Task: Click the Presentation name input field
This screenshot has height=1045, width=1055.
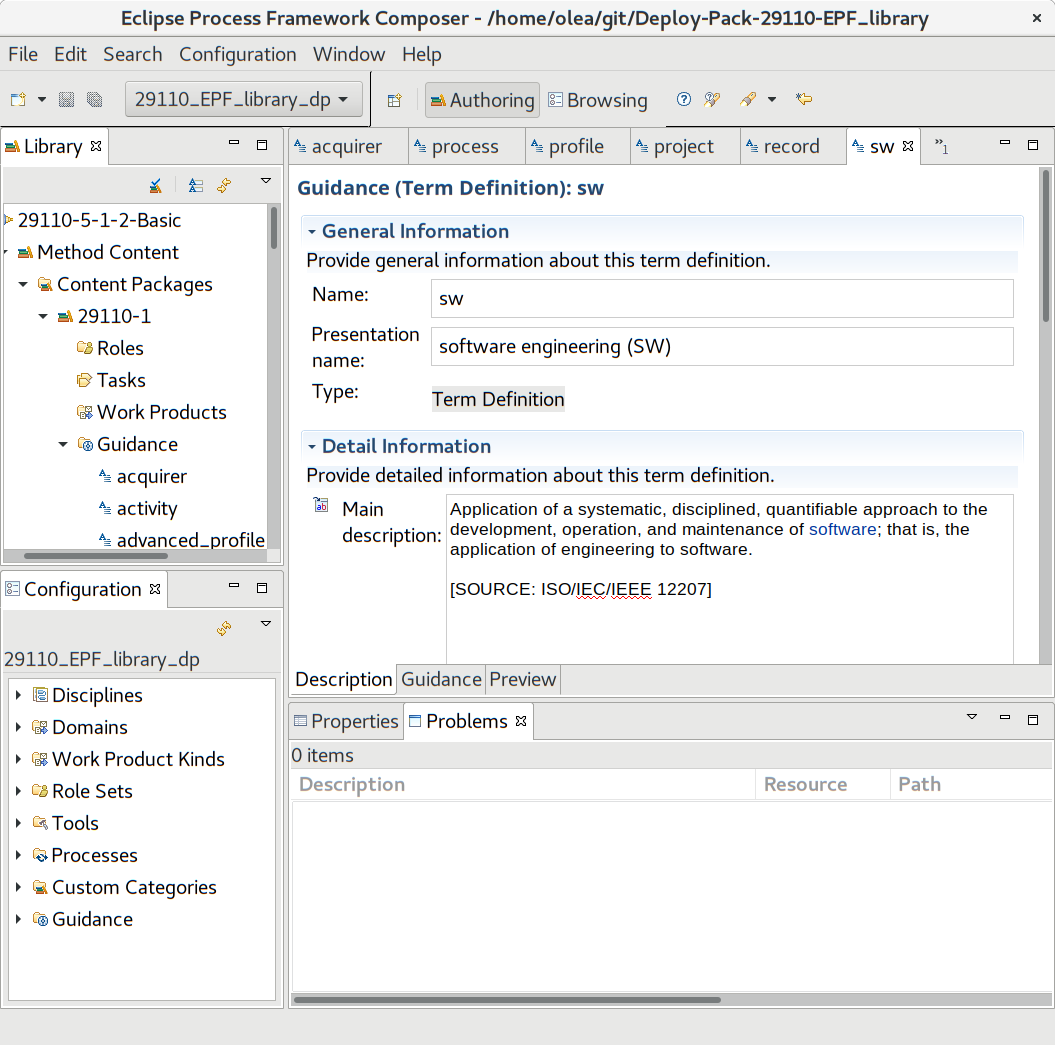Action: (x=722, y=346)
